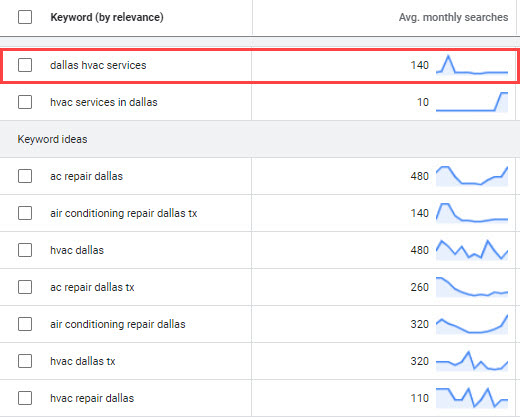520x417 pixels.
Task: Open trend sparkline for 'dallas hvac services'
Action: coord(472,65)
